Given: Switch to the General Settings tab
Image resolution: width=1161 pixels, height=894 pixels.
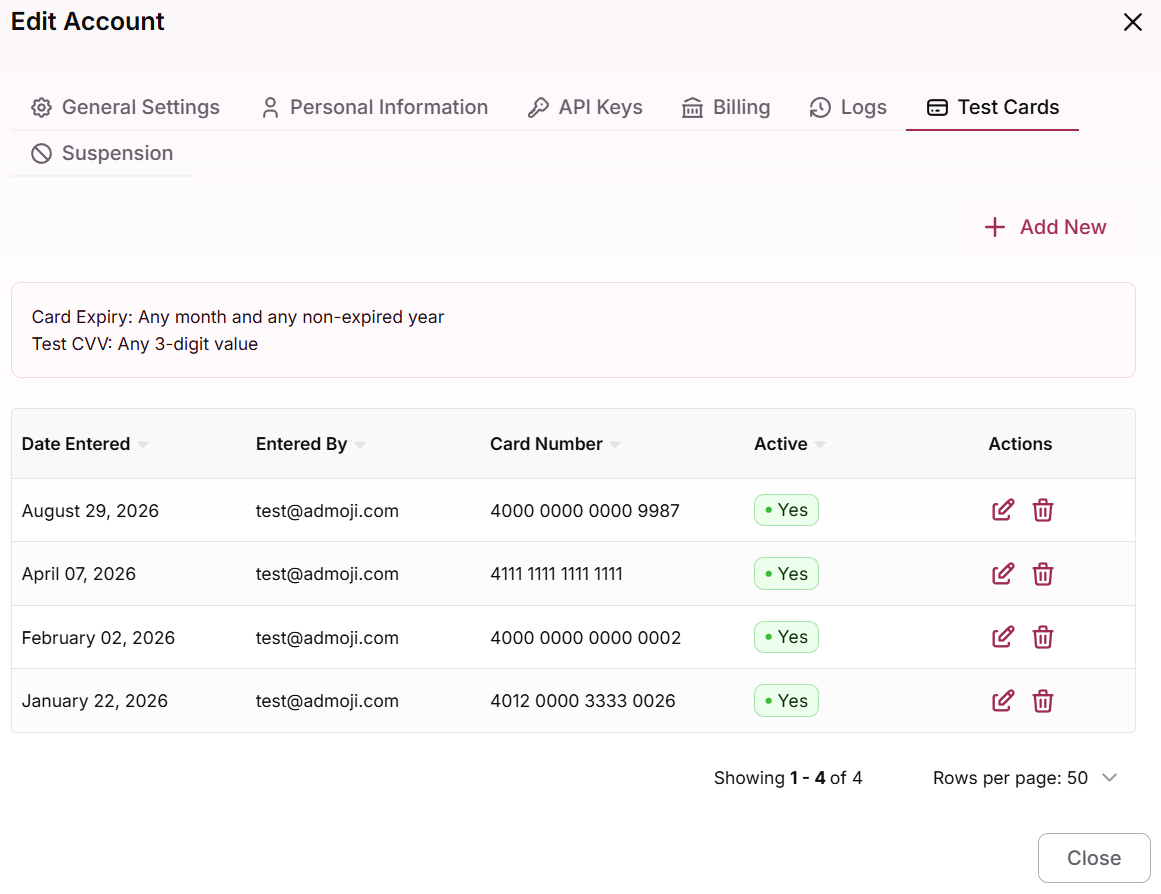Looking at the screenshot, I should point(125,107).
